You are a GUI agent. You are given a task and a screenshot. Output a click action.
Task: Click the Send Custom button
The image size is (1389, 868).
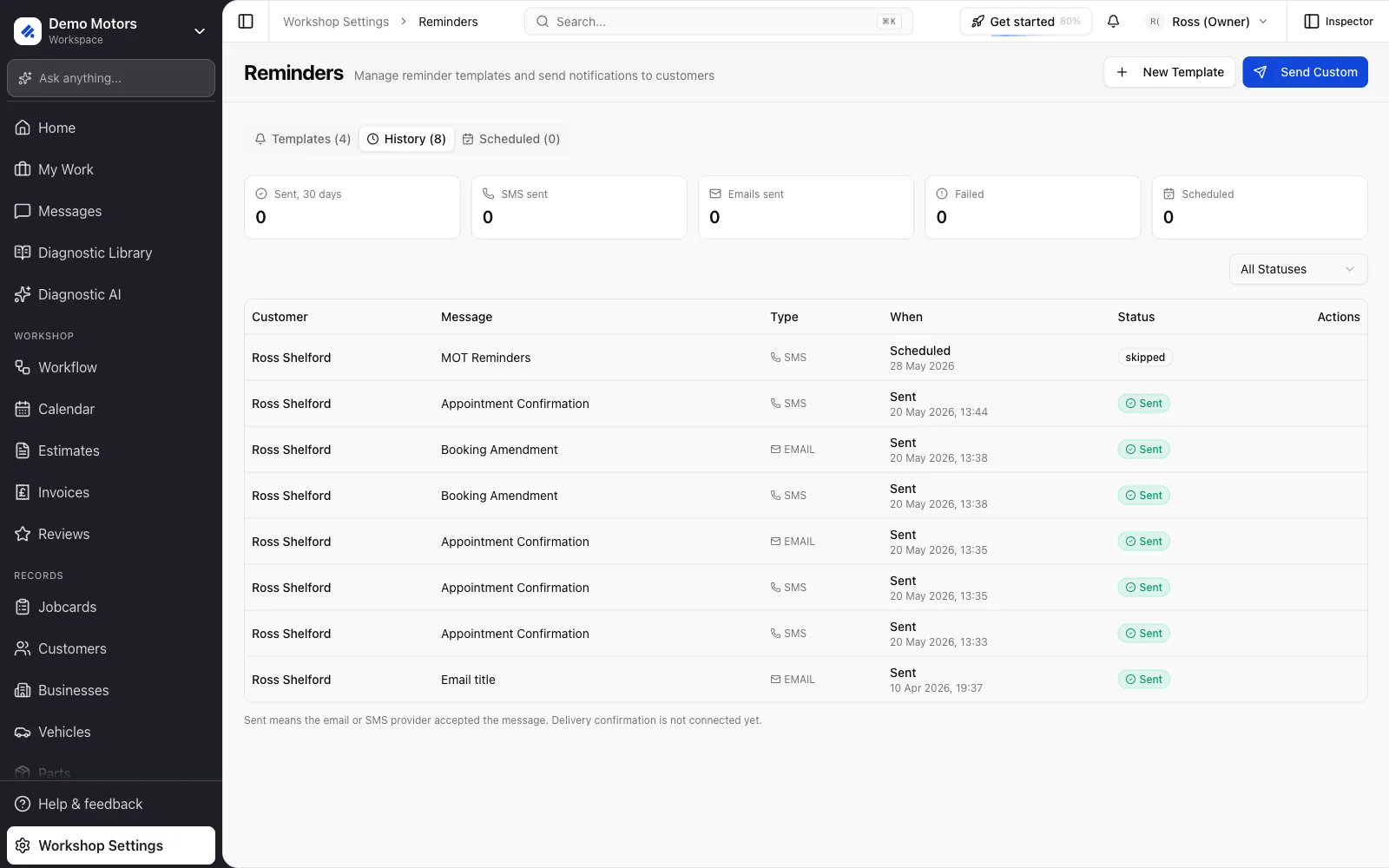coord(1305,72)
